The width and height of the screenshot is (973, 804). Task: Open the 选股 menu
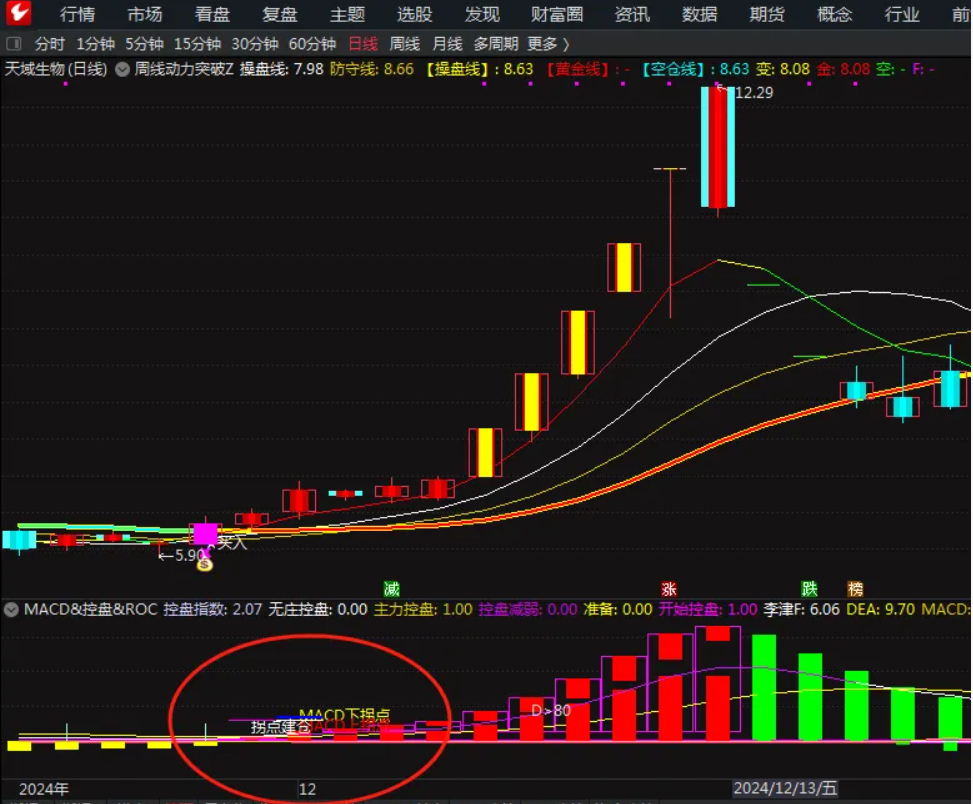pos(414,14)
